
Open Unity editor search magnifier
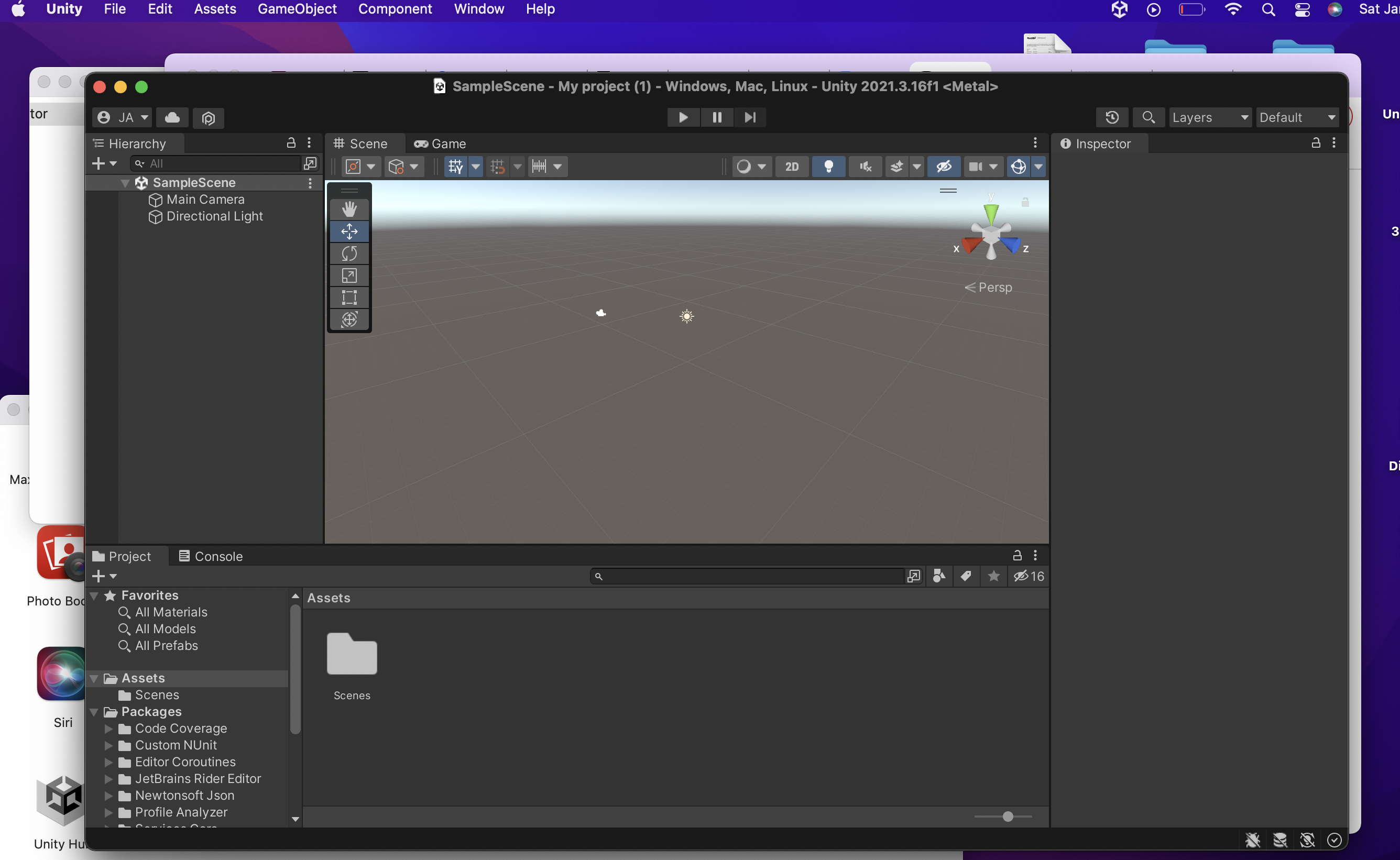pos(1149,118)
